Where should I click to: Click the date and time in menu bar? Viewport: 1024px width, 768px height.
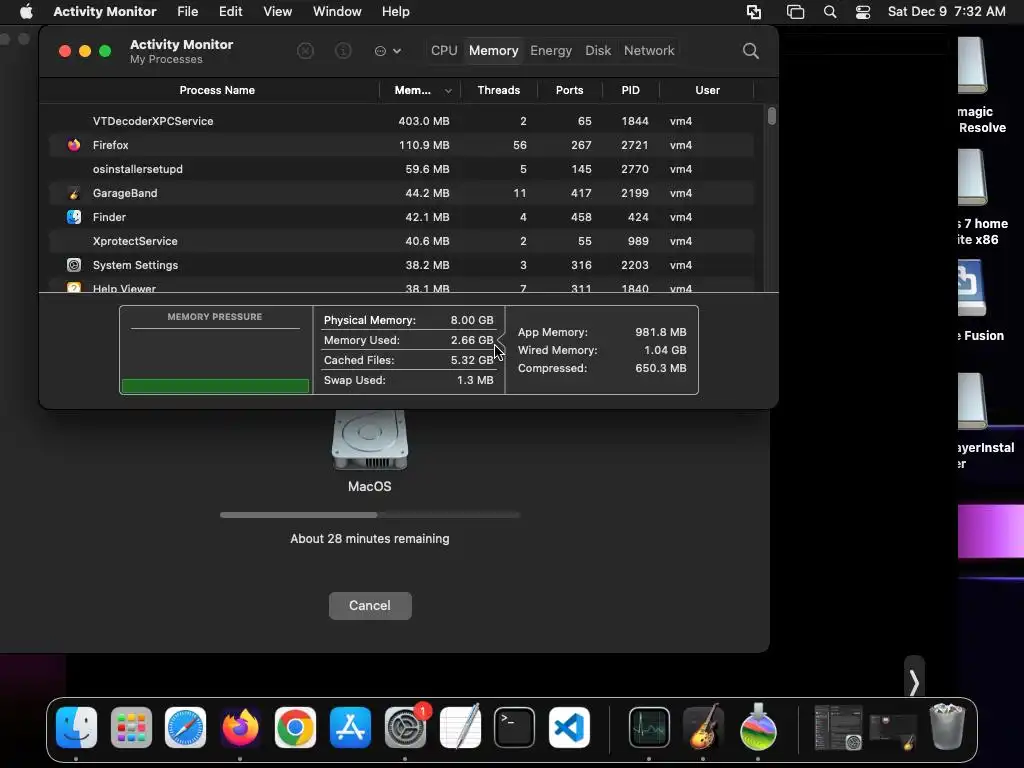point(946,12)
